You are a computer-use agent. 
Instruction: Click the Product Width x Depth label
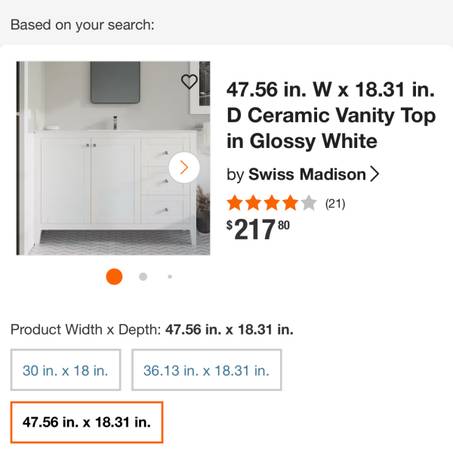86,330
